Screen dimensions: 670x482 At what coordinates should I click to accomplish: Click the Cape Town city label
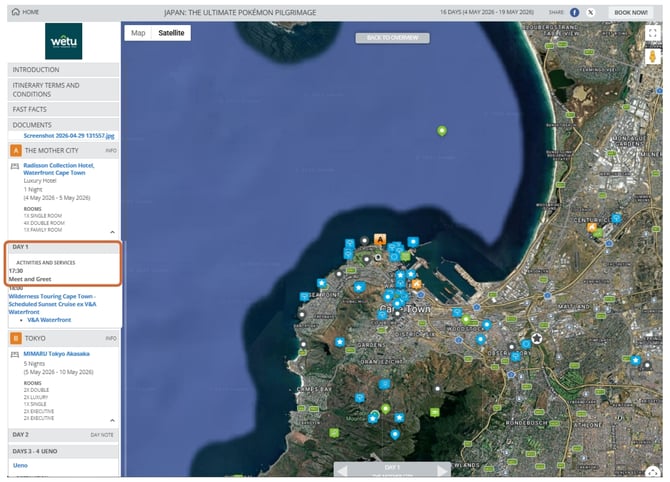tap(405, 309)
